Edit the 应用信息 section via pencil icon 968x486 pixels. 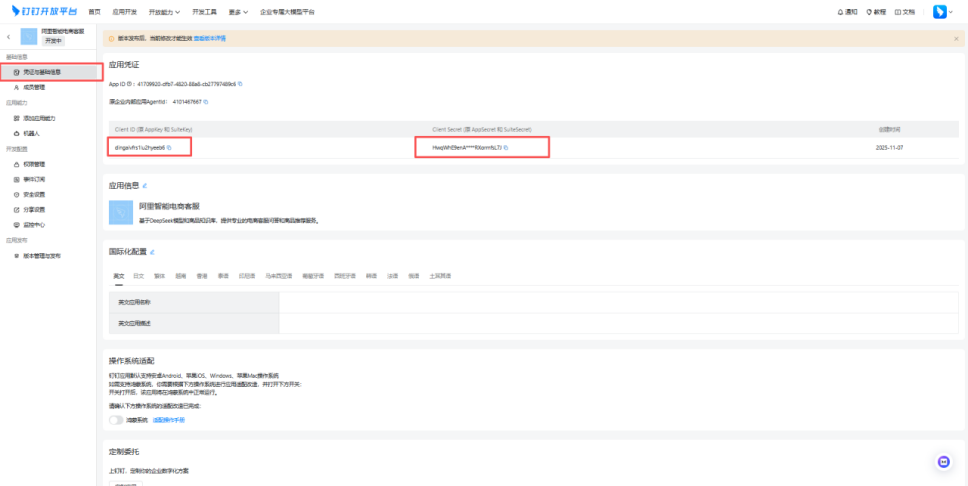pos(145,185)
